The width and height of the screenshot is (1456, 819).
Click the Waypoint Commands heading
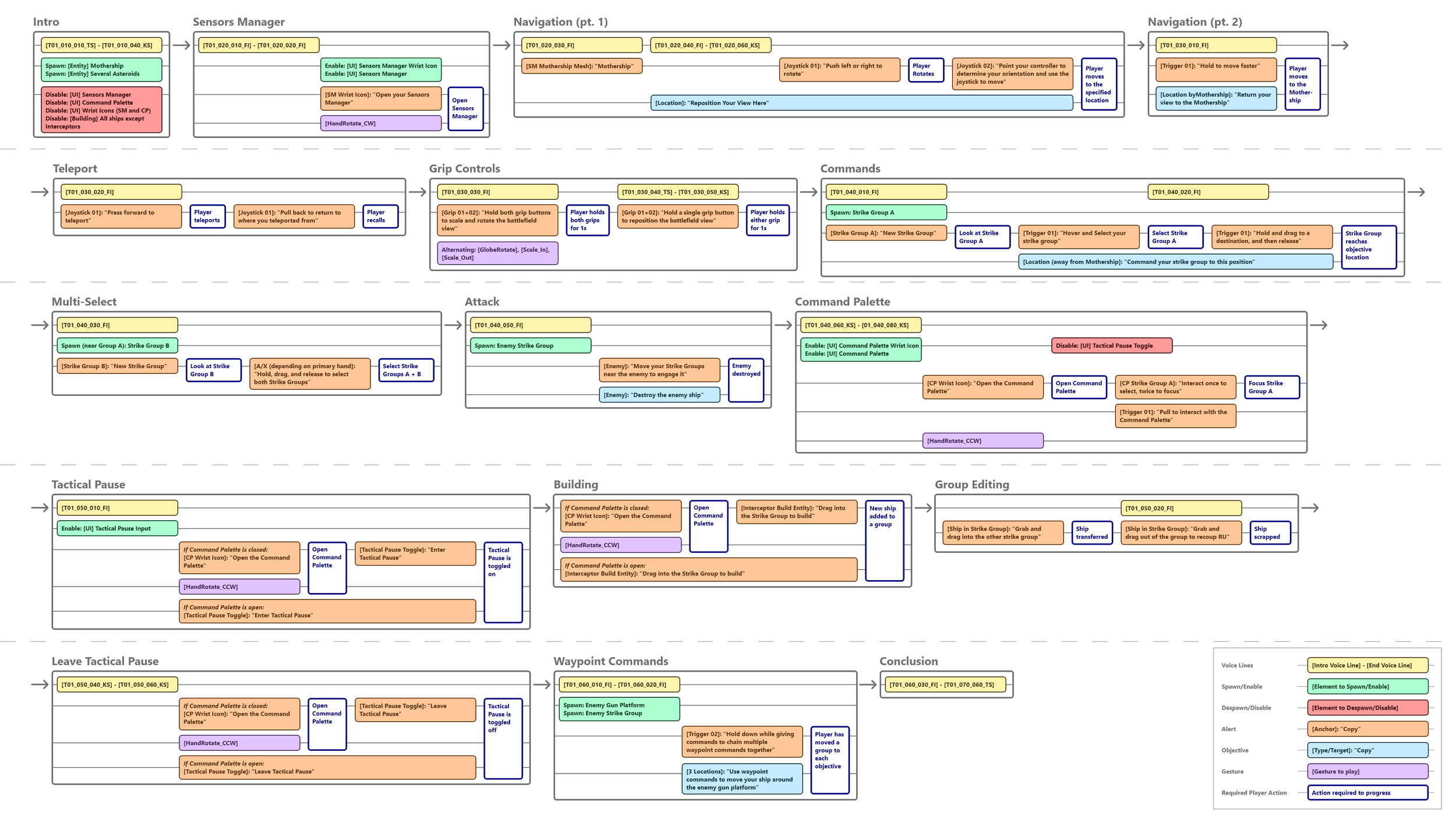[x=611, y=662]
